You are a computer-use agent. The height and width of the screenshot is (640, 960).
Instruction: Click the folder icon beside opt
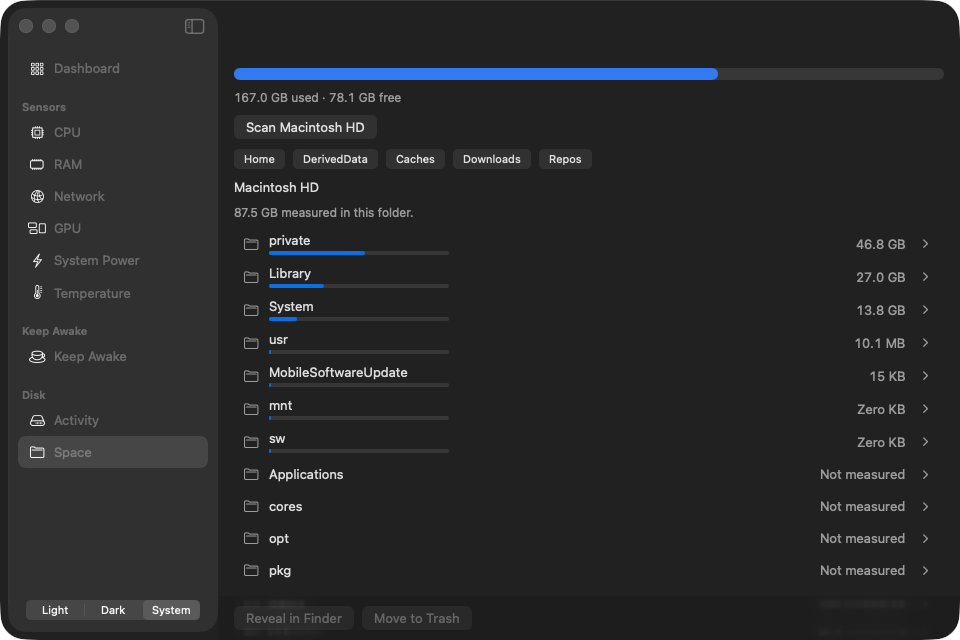pyautogui.click(x=251, y=538)
